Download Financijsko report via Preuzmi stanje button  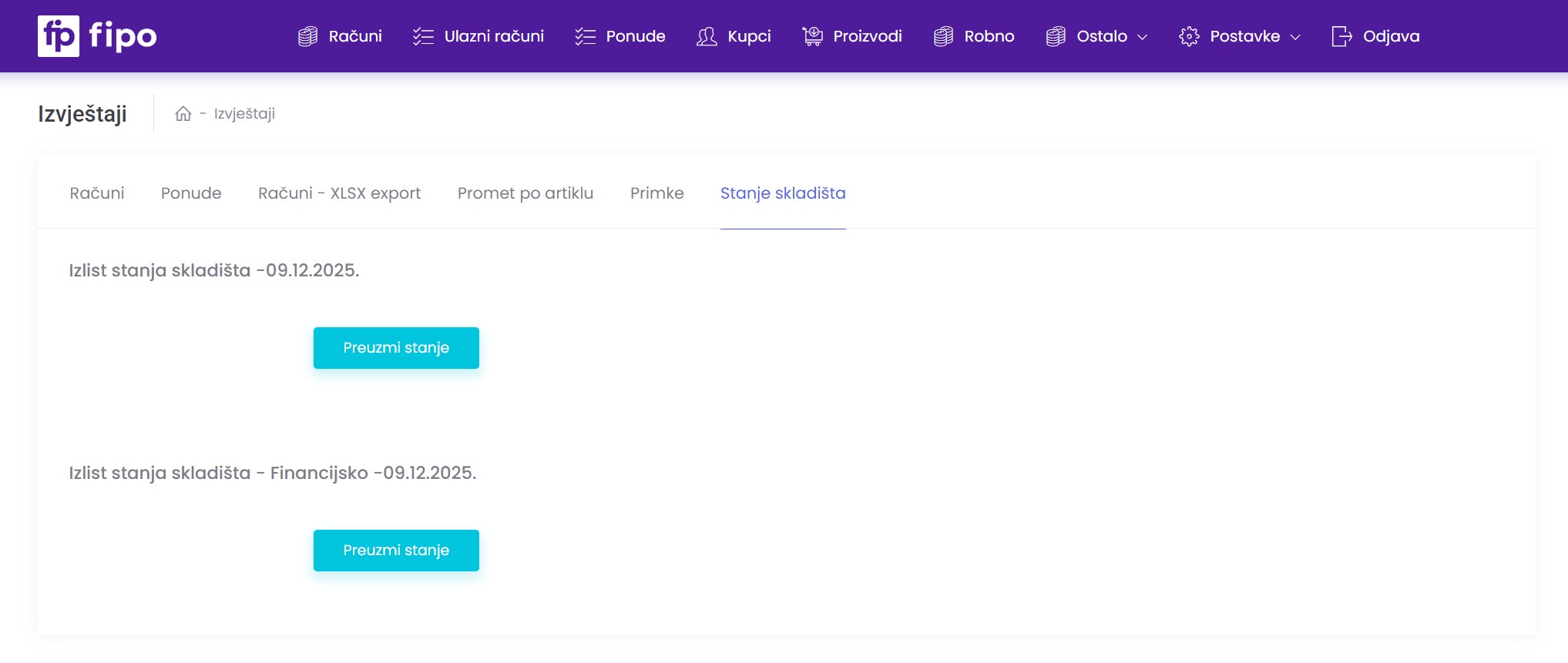(396, 551)
